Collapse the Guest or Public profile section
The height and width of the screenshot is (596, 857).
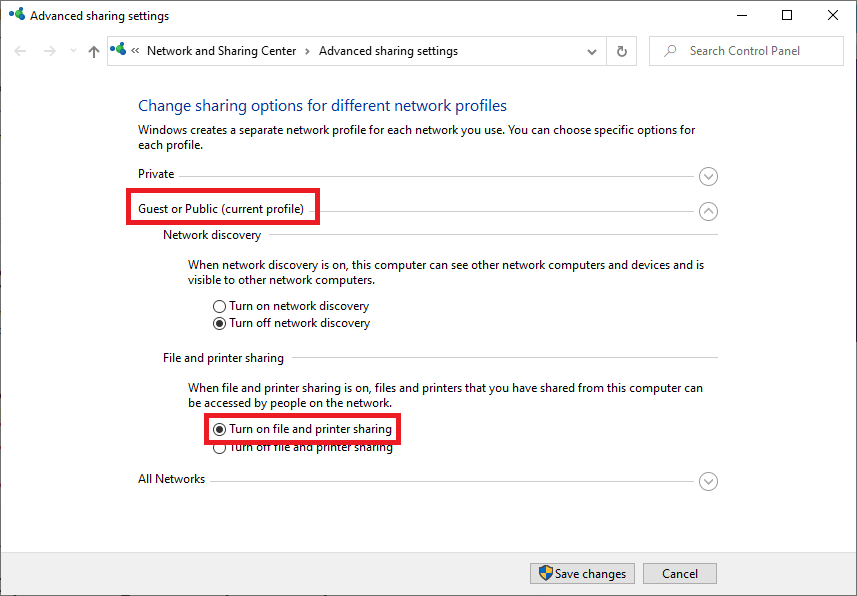pyautogui.click(x=708, y=212)
